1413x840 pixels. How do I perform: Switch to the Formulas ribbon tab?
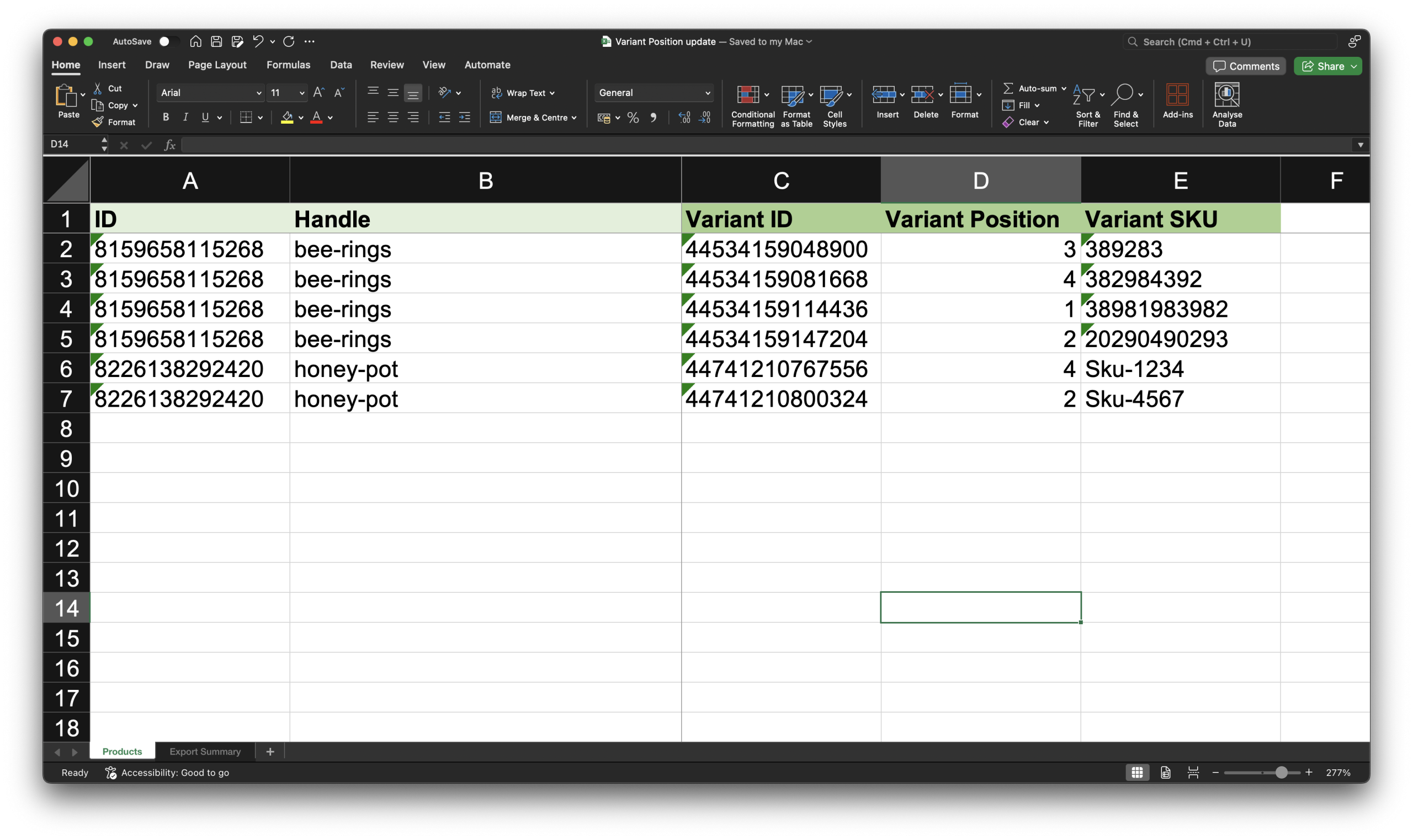coord(288,65)
